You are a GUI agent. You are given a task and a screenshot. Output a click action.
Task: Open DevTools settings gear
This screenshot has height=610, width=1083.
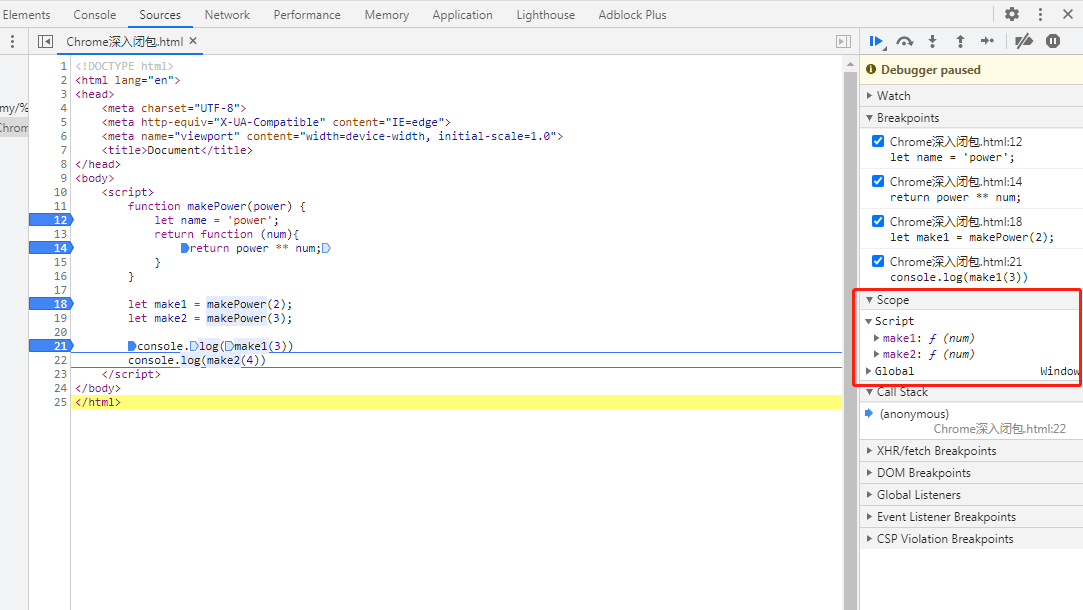1012,14
